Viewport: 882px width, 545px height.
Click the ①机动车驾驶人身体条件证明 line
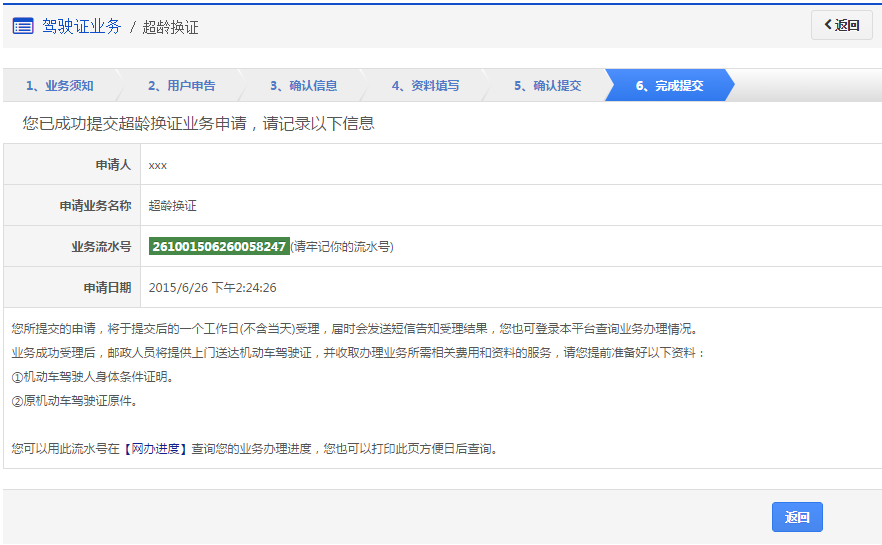pyautogui.click(x=92, y=377)
